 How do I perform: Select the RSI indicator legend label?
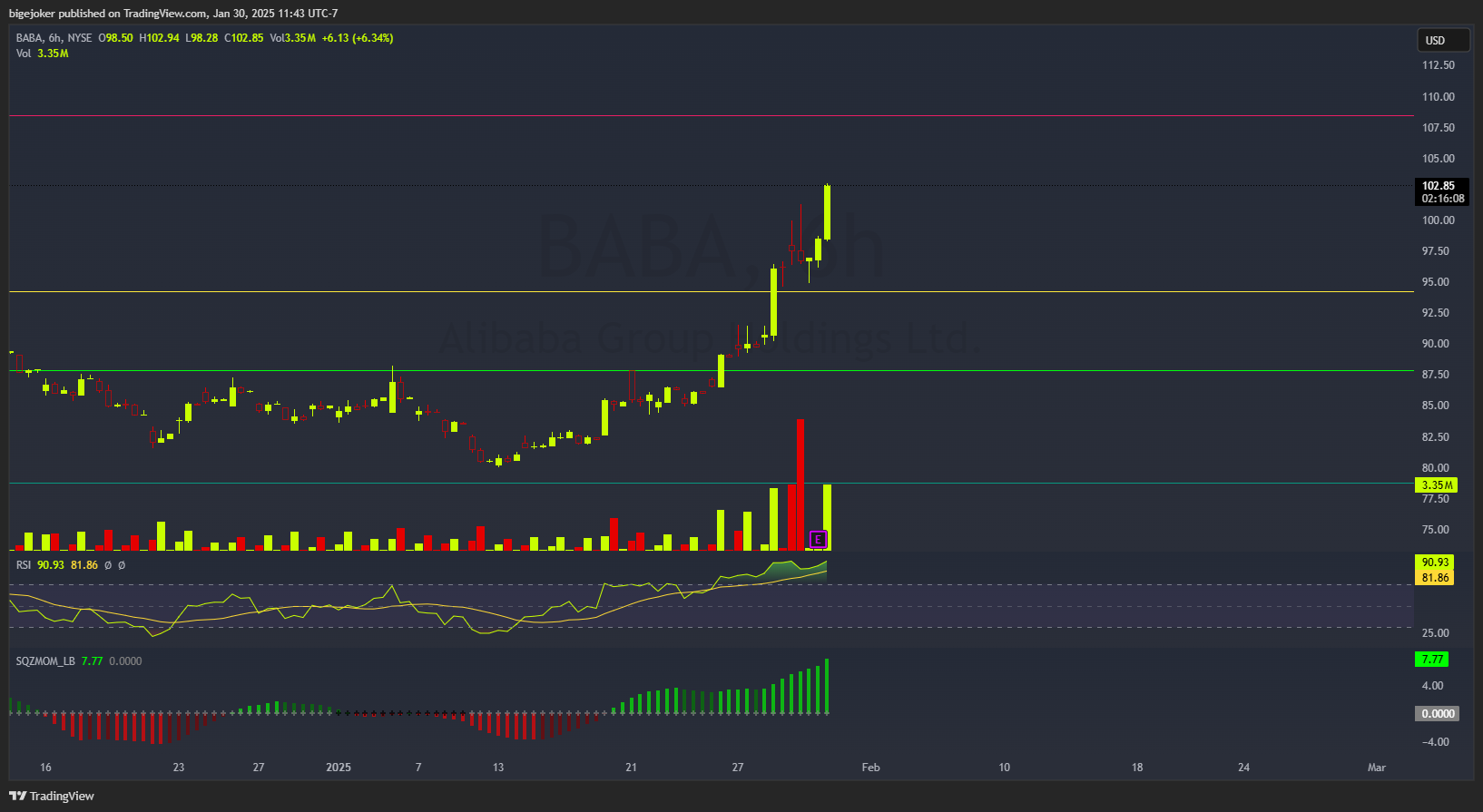click(24, 565)
